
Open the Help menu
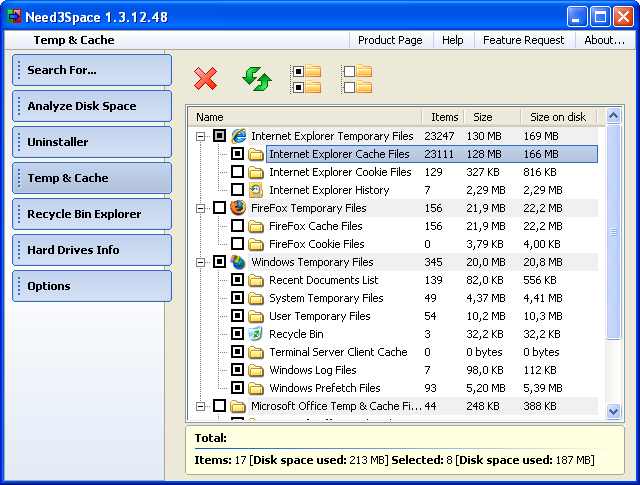(x=453, y=40)
